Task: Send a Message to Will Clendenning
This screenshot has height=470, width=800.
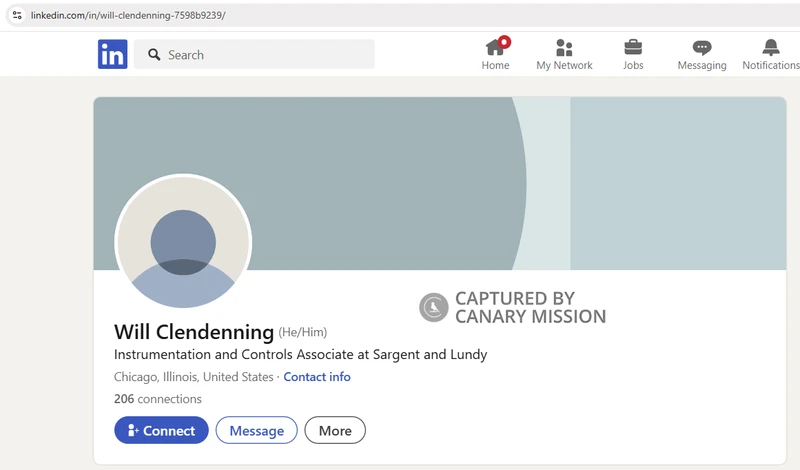Action: click(257, 430)
